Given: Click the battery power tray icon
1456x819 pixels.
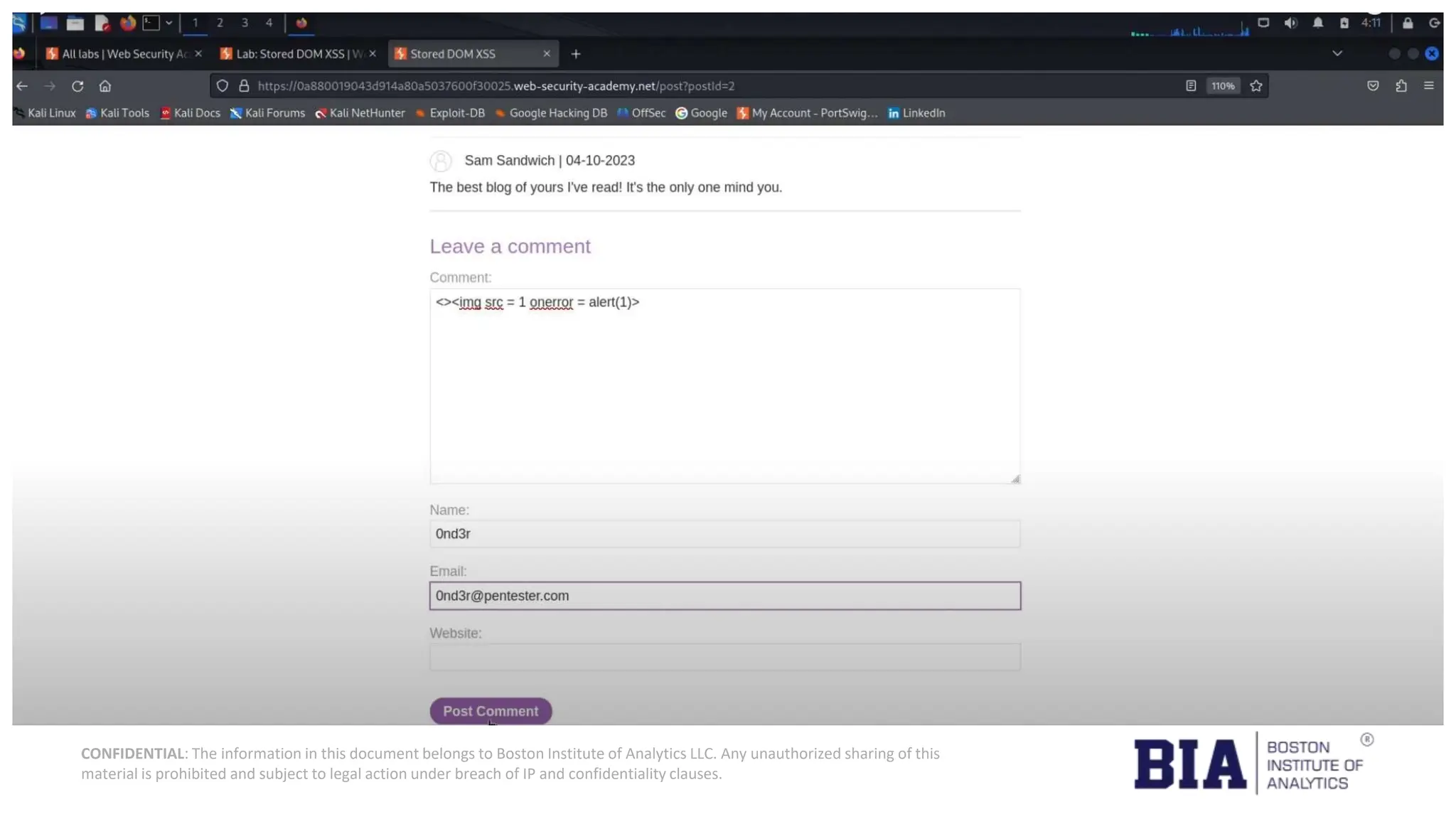Looking at the screenshot, I should tap(1344, 23).
